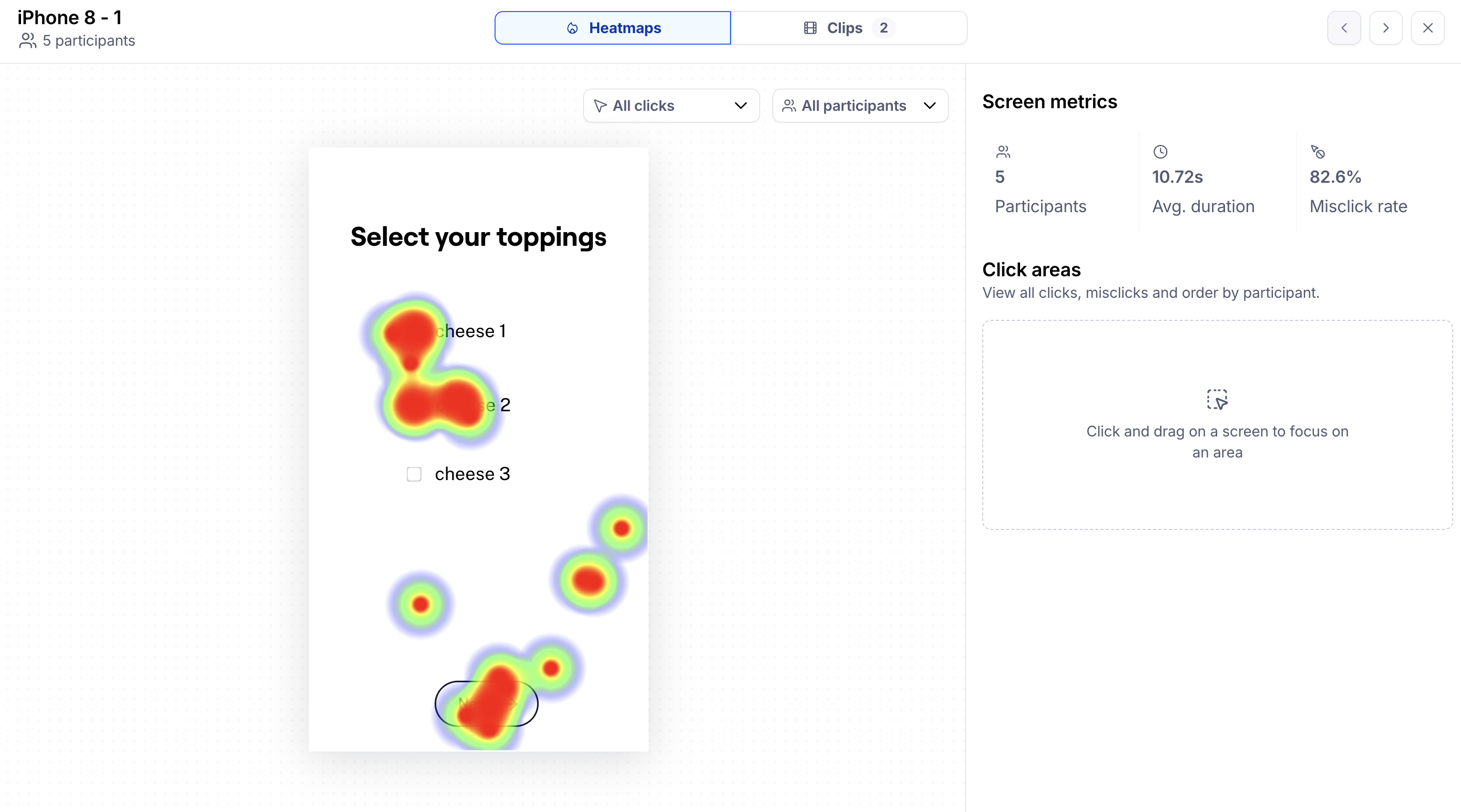Check the cheese 3 checkbox
This screenshot has width=1461, height=812.
(414, 474)
